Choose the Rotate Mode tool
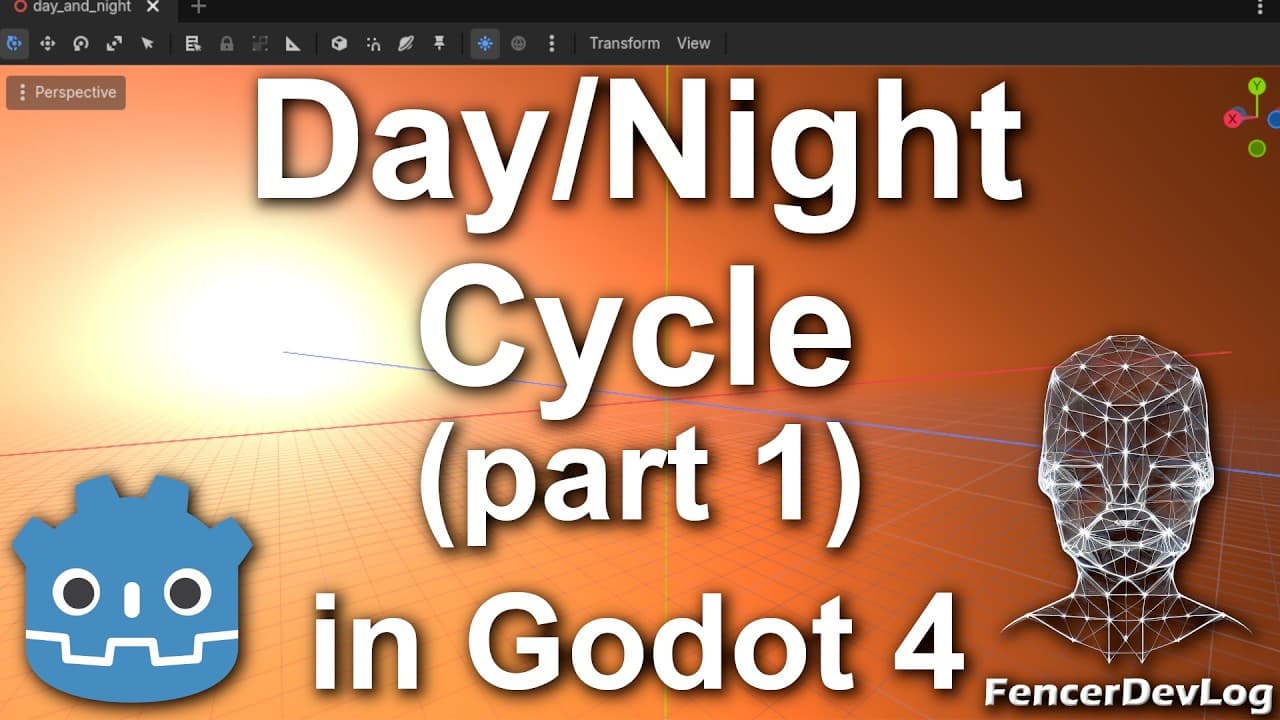Viewport: 1280px width, 720px height. [81, 44]
